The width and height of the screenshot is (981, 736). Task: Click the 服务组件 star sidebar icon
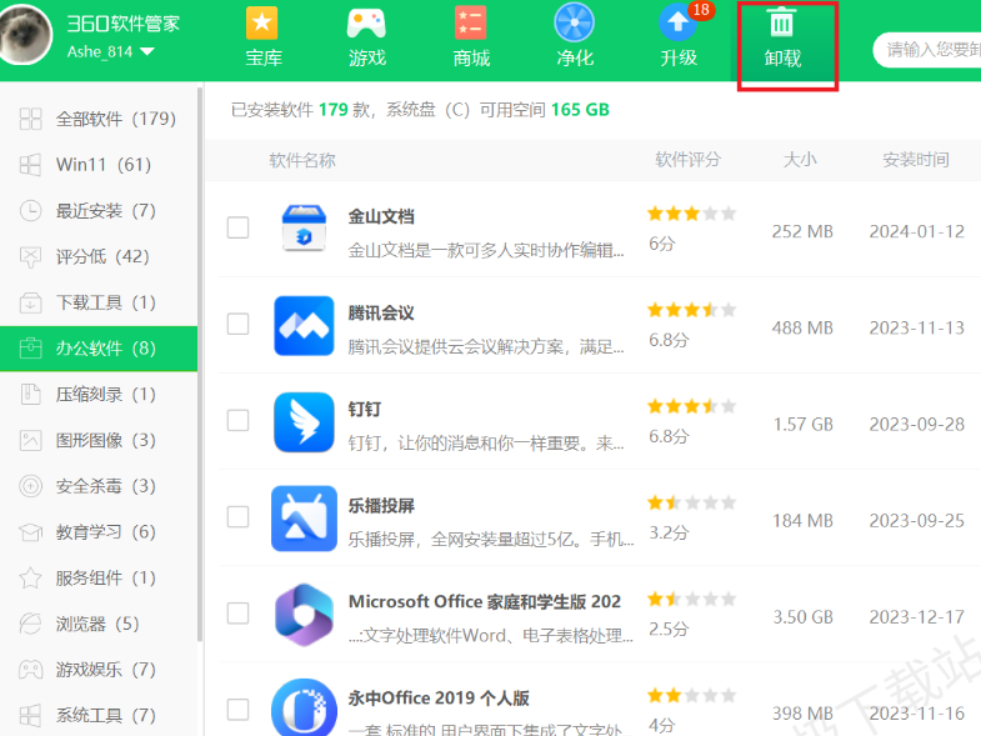point(30,578)
